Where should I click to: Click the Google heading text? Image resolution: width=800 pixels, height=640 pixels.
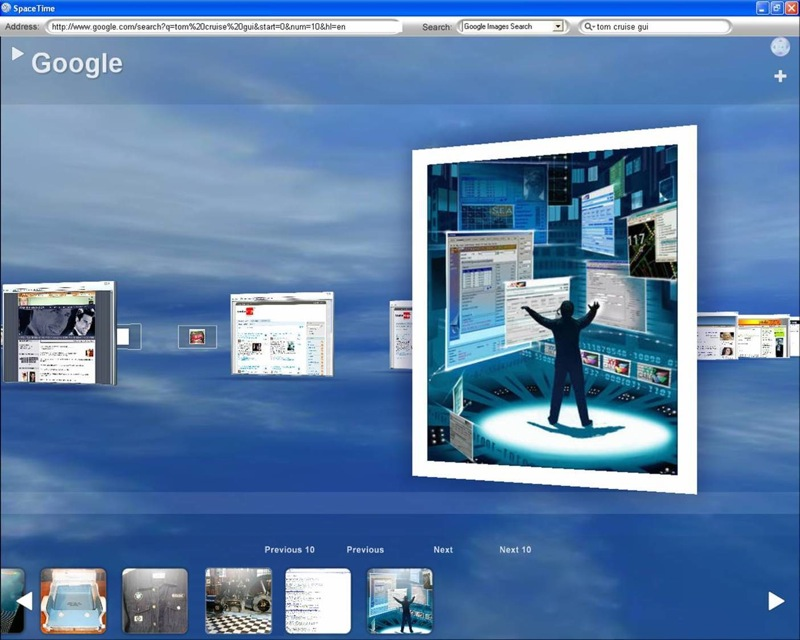[x=77, y=64]
